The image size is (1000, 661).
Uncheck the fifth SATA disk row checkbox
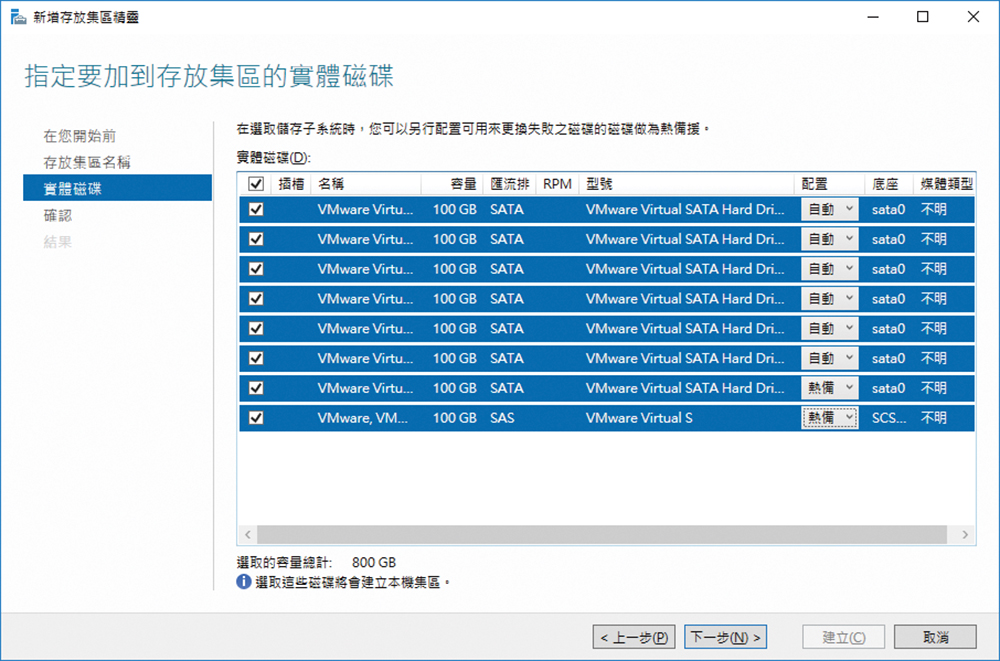click(x=256, y=329)
